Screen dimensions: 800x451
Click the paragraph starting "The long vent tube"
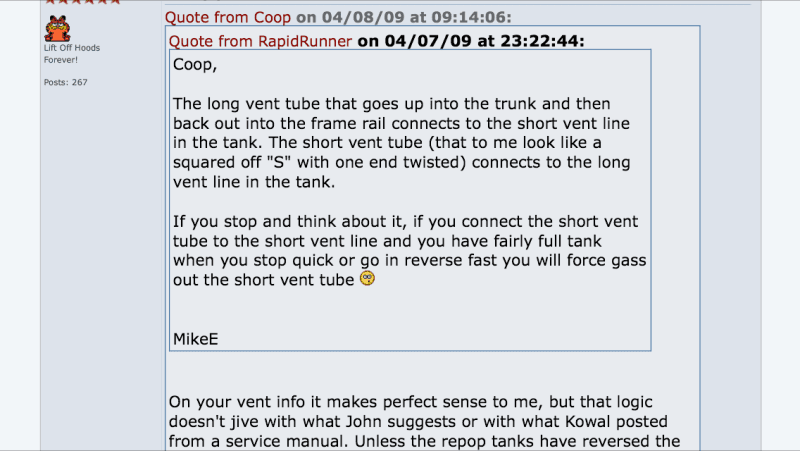point(400,143)
